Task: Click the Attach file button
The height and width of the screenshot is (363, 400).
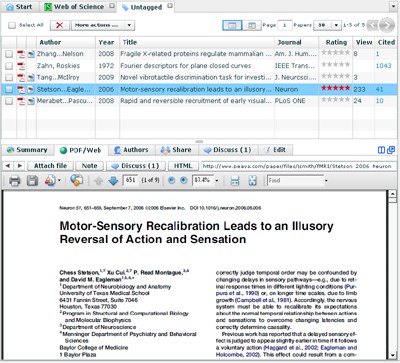Action: tap(50, 166)
